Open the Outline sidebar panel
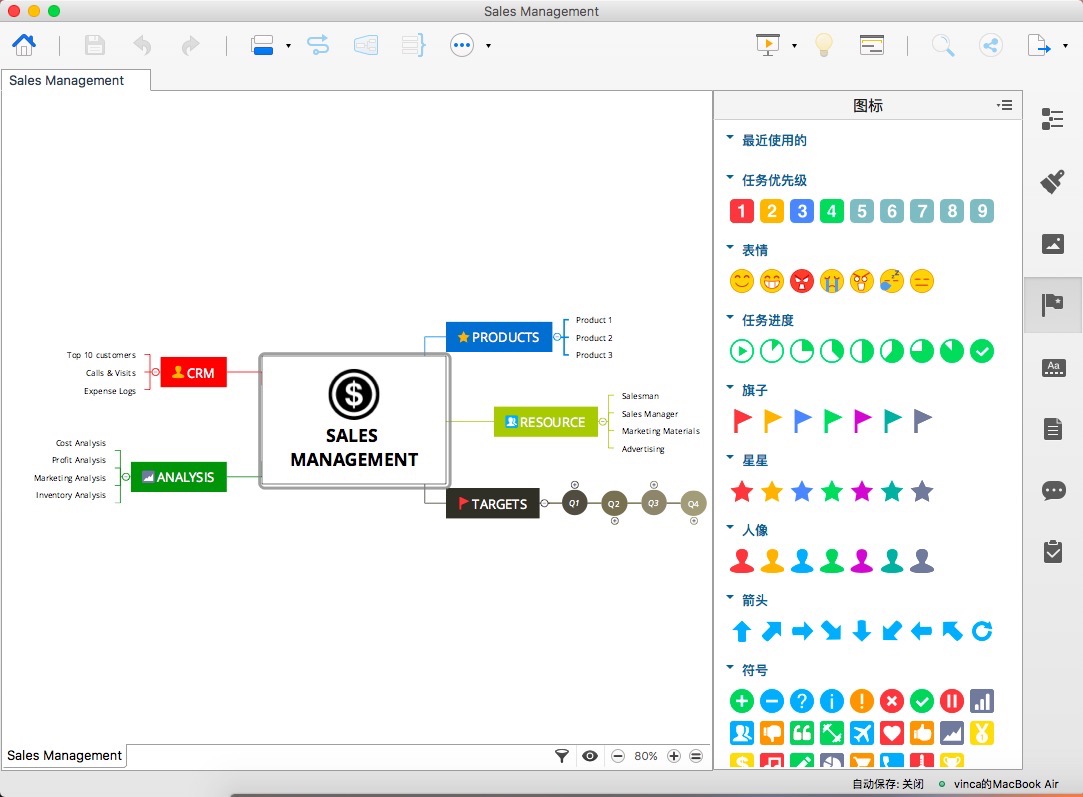The width and height of the screenshot is (1083, 797). click(1053, 119)
